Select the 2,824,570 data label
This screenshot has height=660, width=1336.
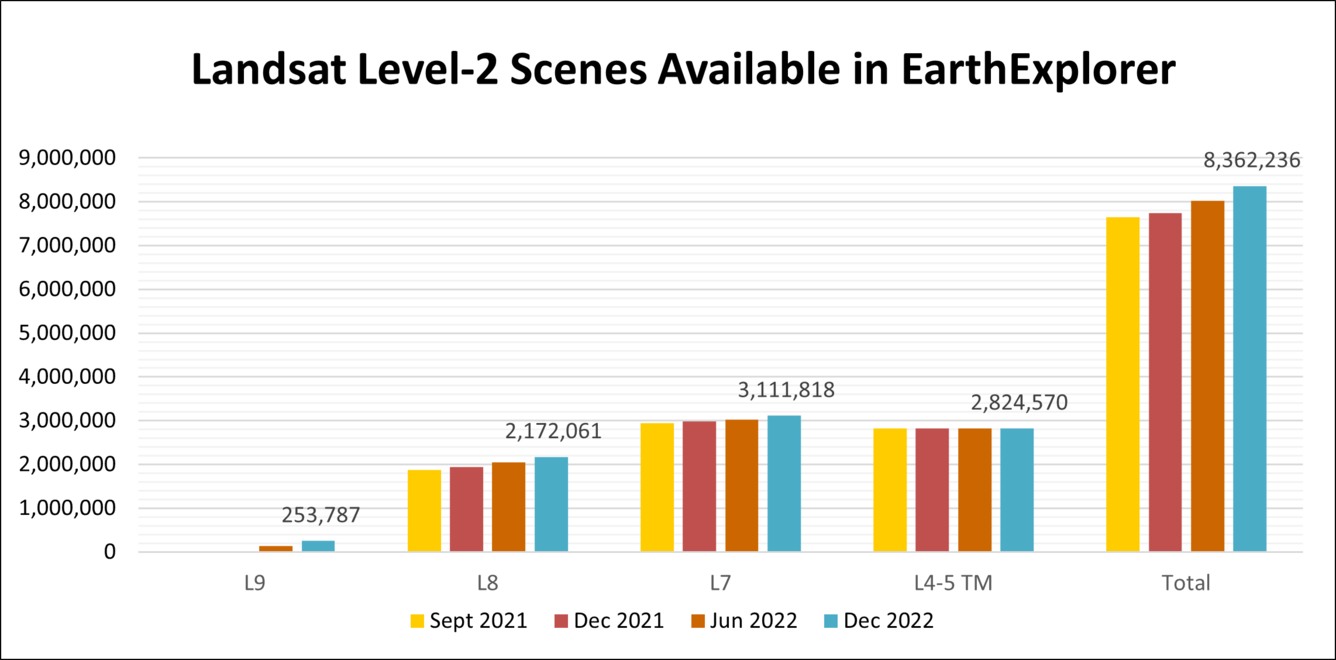(x=1019, y=403)
